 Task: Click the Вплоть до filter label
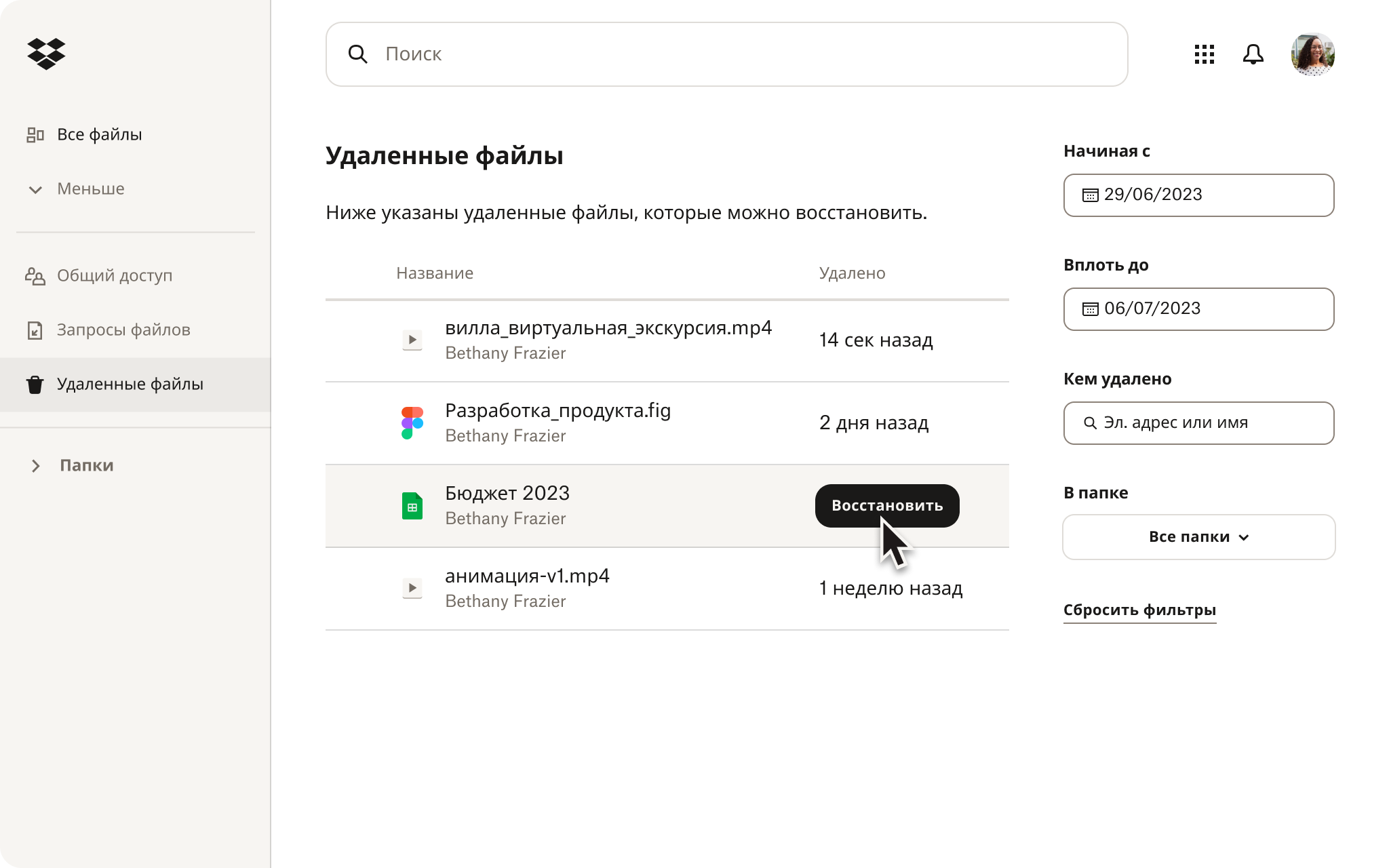click(1106, 265)
